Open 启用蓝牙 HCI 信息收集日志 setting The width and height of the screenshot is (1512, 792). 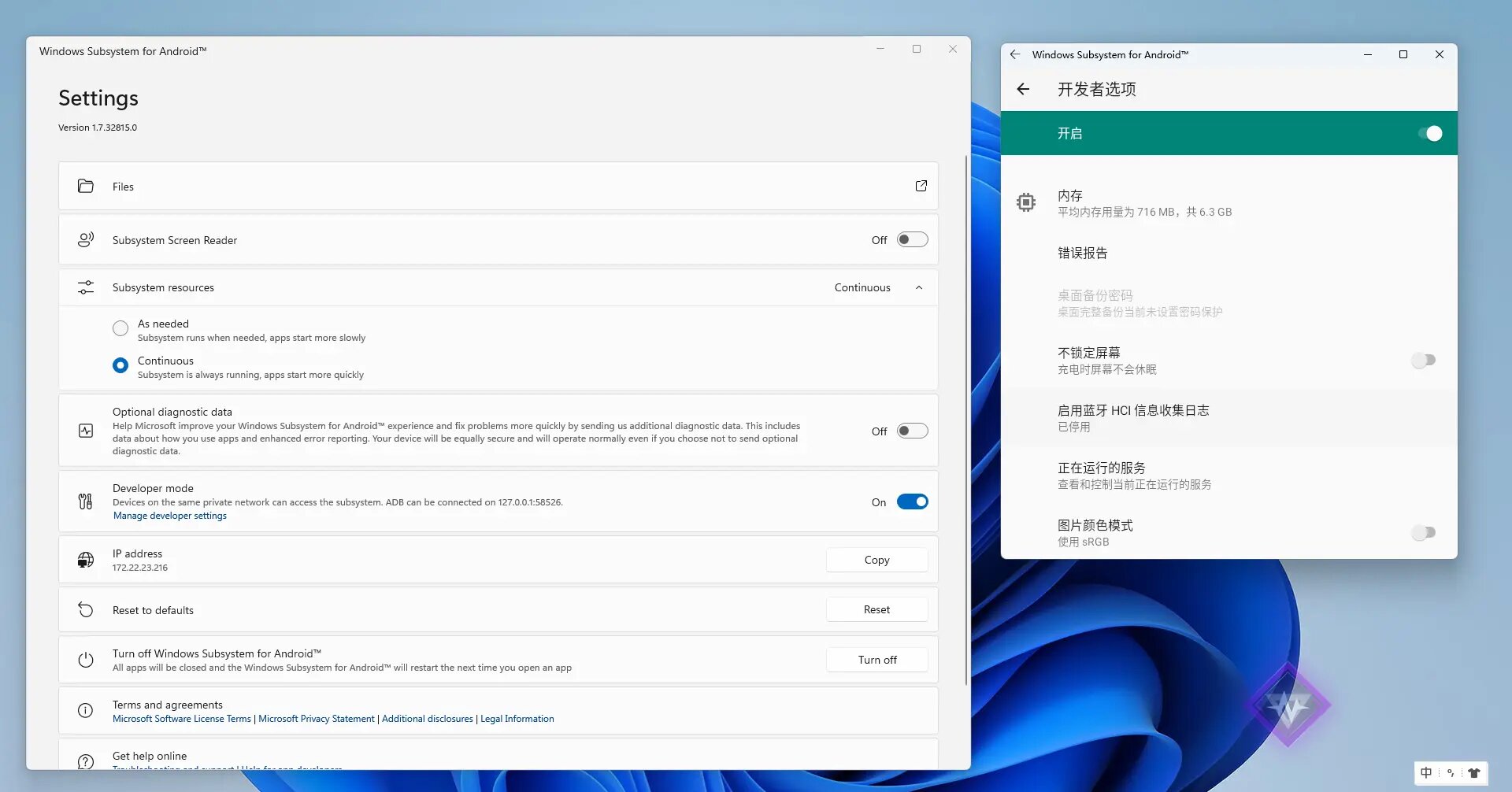click(x=1228, y=418)
